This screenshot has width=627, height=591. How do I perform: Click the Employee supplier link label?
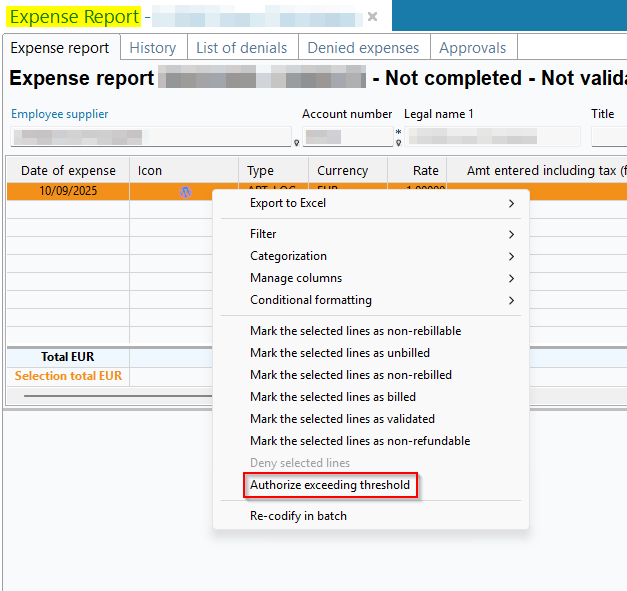click(60, 114)
